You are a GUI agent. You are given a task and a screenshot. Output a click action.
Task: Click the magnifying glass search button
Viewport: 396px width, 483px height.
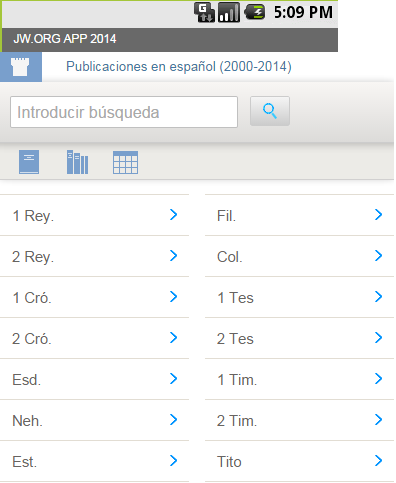[270, 111]
